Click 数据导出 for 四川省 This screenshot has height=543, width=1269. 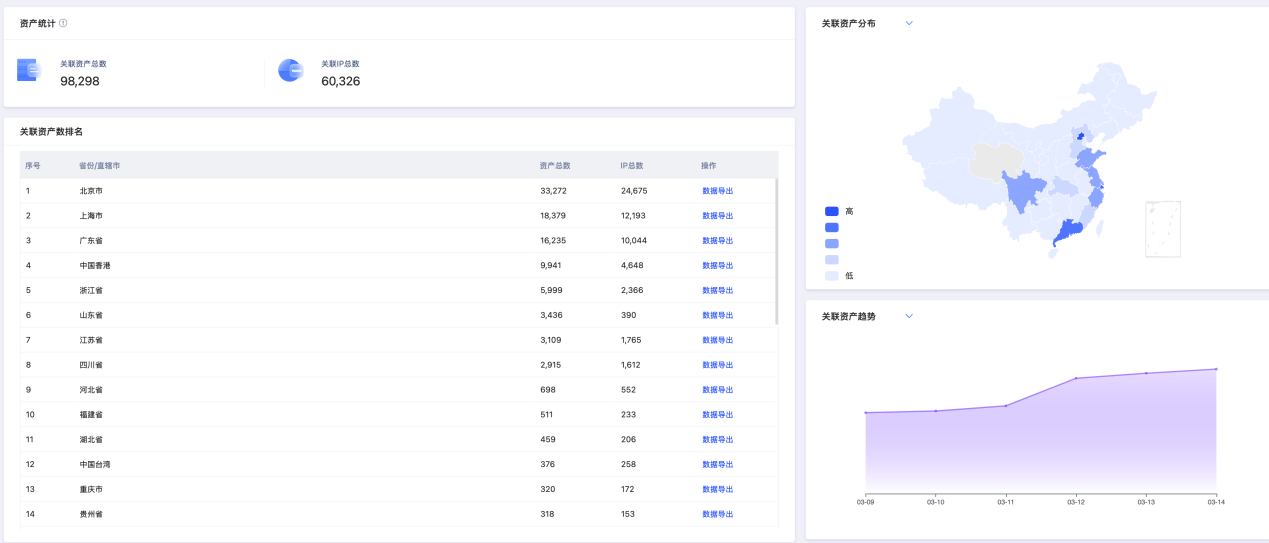pyautogui.click(x=717, y=365)
